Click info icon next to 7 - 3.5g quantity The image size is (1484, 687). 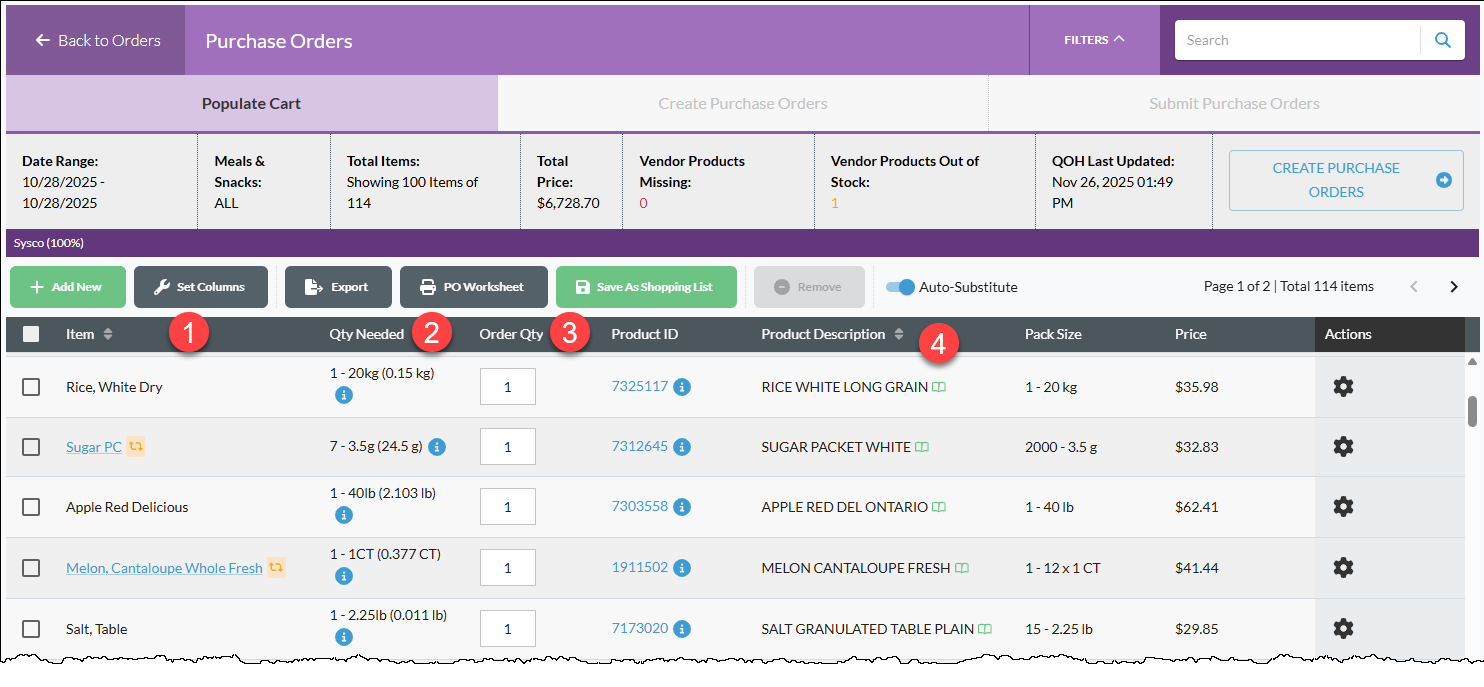pos(437,447)
